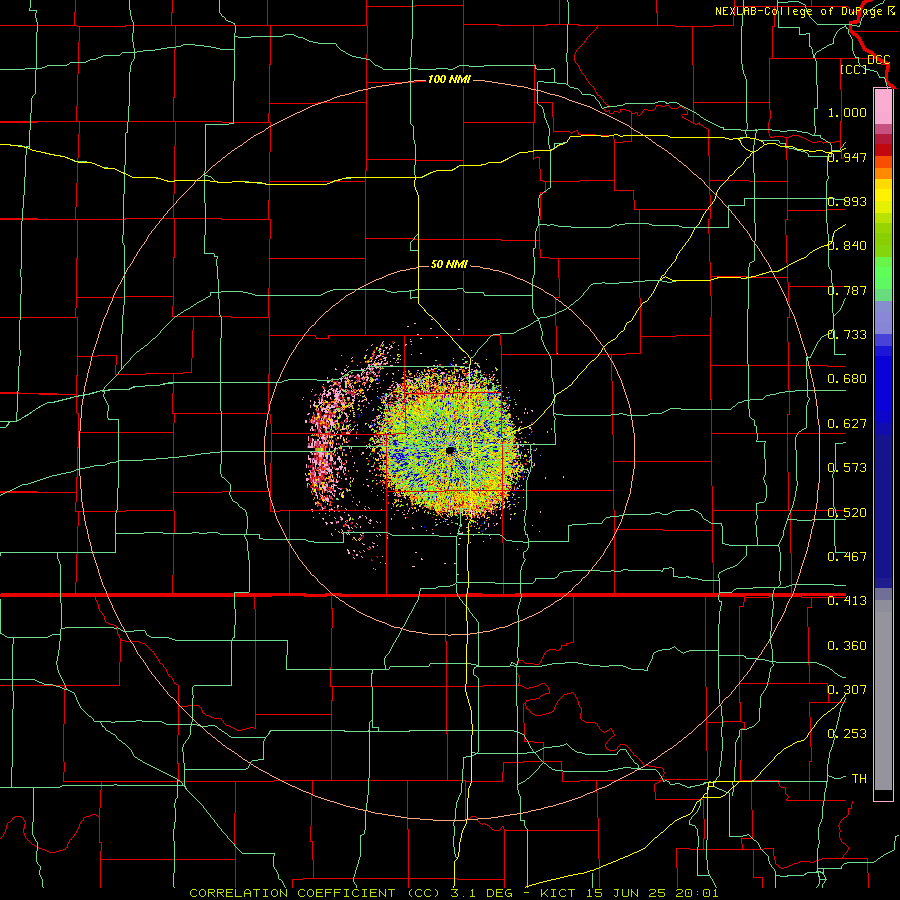The height and width of the screenshot is (900, 900).
Task: Click the "KICT" radar site identifier
Action: click(557, 893)
